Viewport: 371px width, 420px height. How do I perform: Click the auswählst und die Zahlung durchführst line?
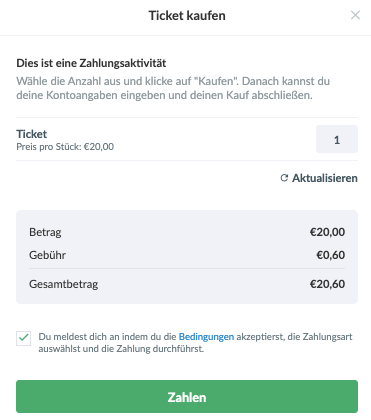121,349
